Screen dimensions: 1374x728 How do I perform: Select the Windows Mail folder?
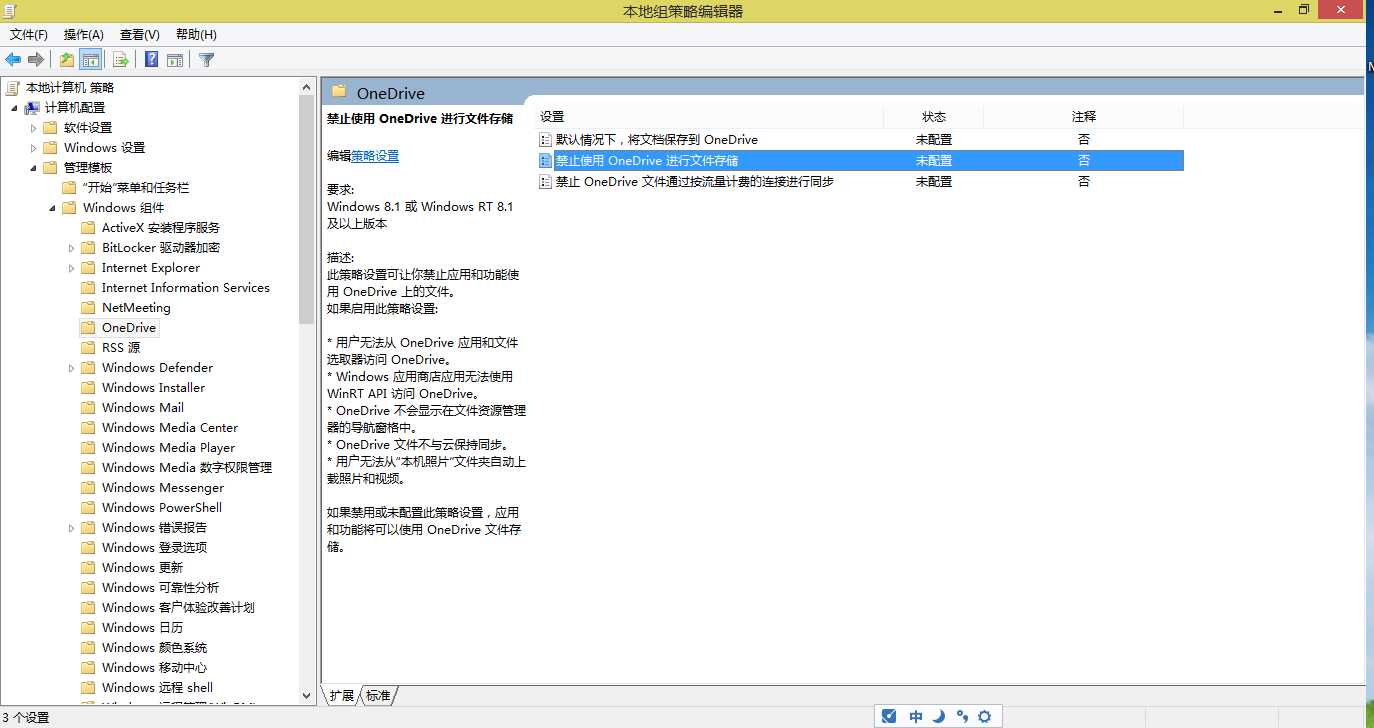[143, 408]
